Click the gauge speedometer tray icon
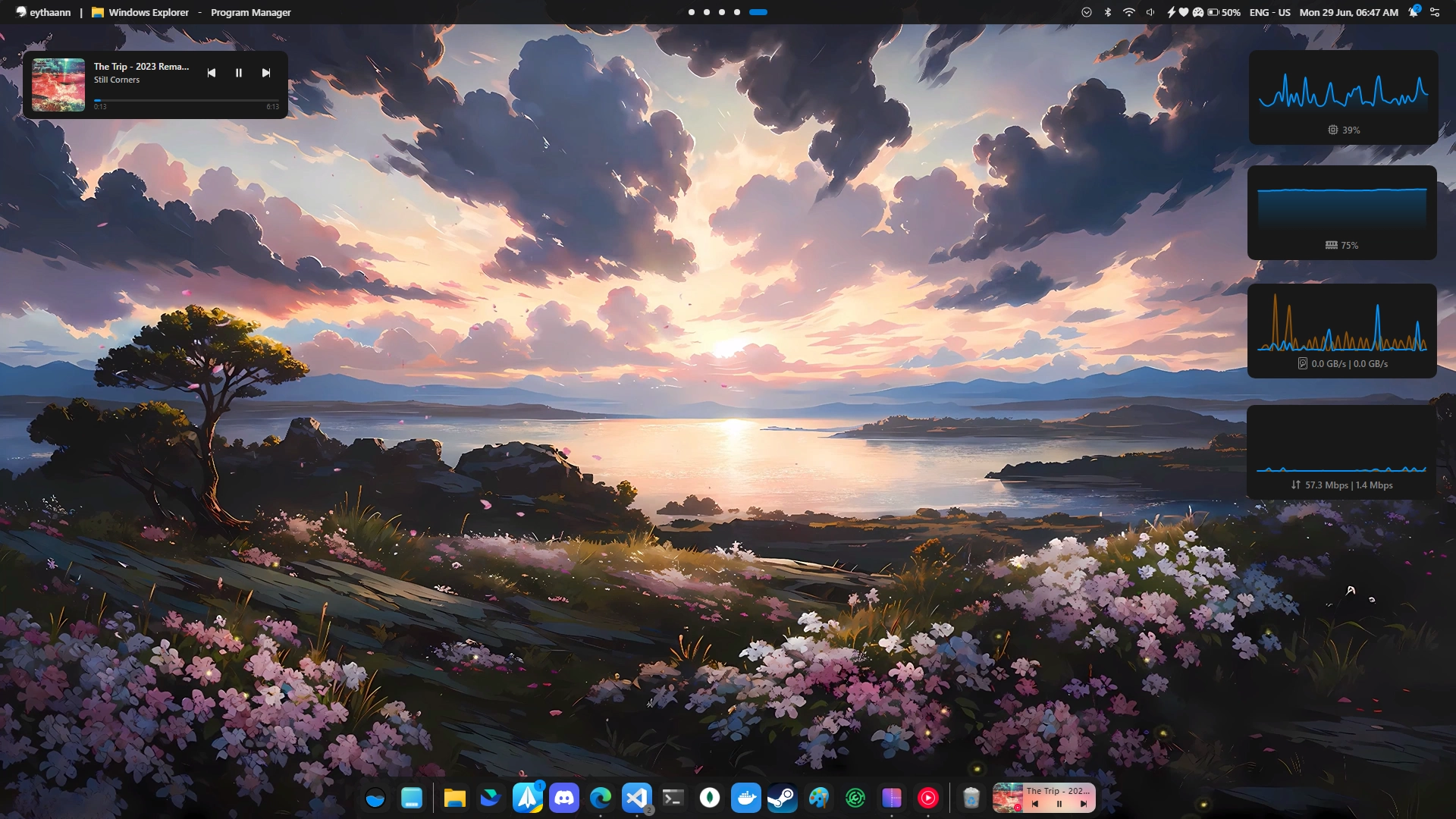The width and height of the screenshot is (1456, 819). point(1198,12)
